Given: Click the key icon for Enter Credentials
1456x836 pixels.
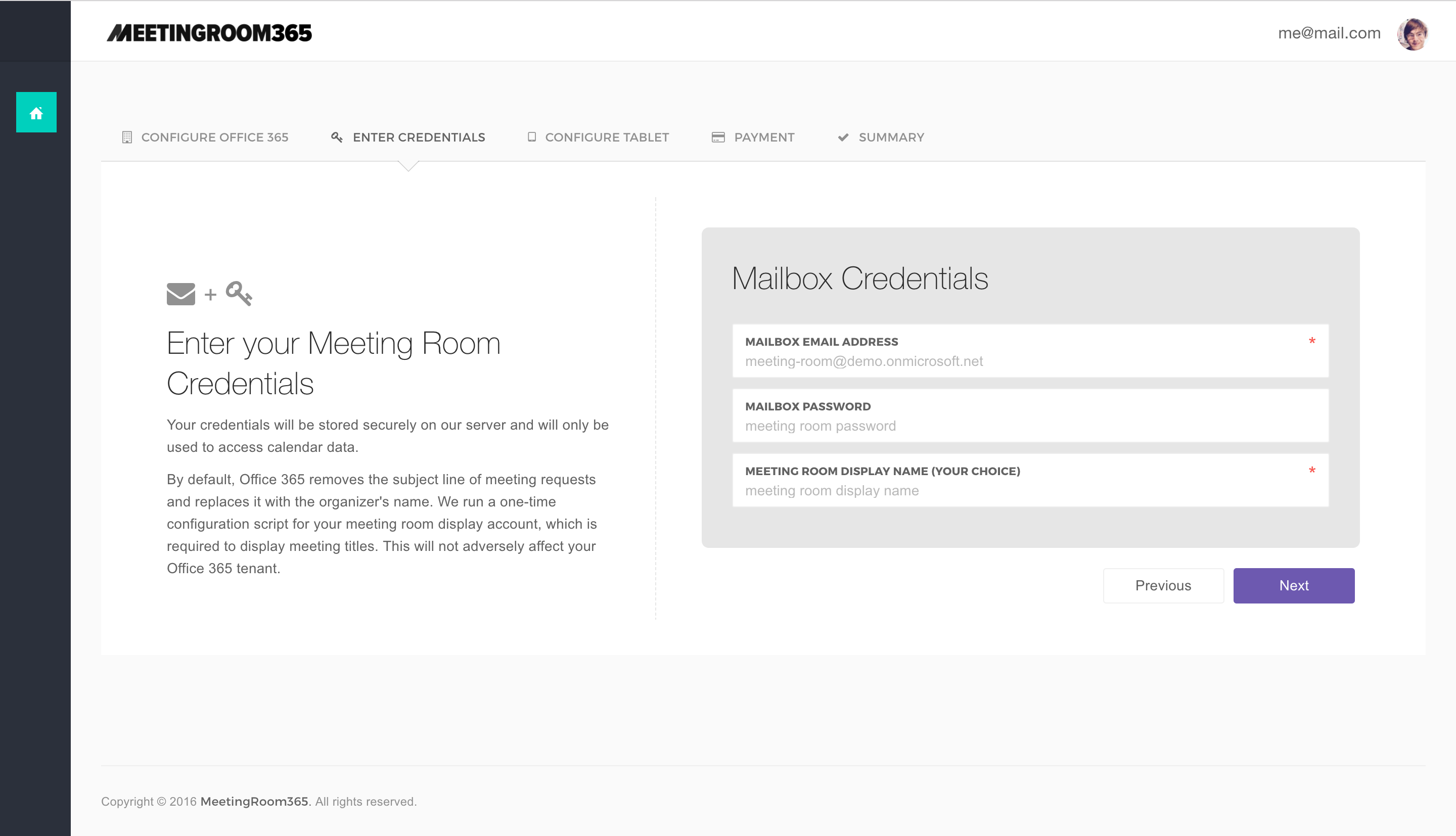Looking at the screenshot, I should point(337,137).
